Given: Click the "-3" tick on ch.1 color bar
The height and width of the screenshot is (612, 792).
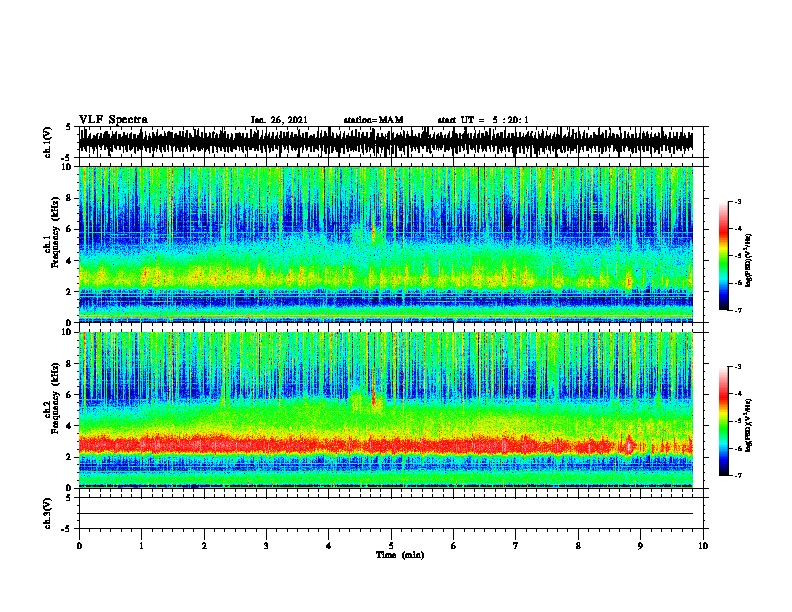Looking at the screenshot, I should pyautogui.click(x=737, y=202).
